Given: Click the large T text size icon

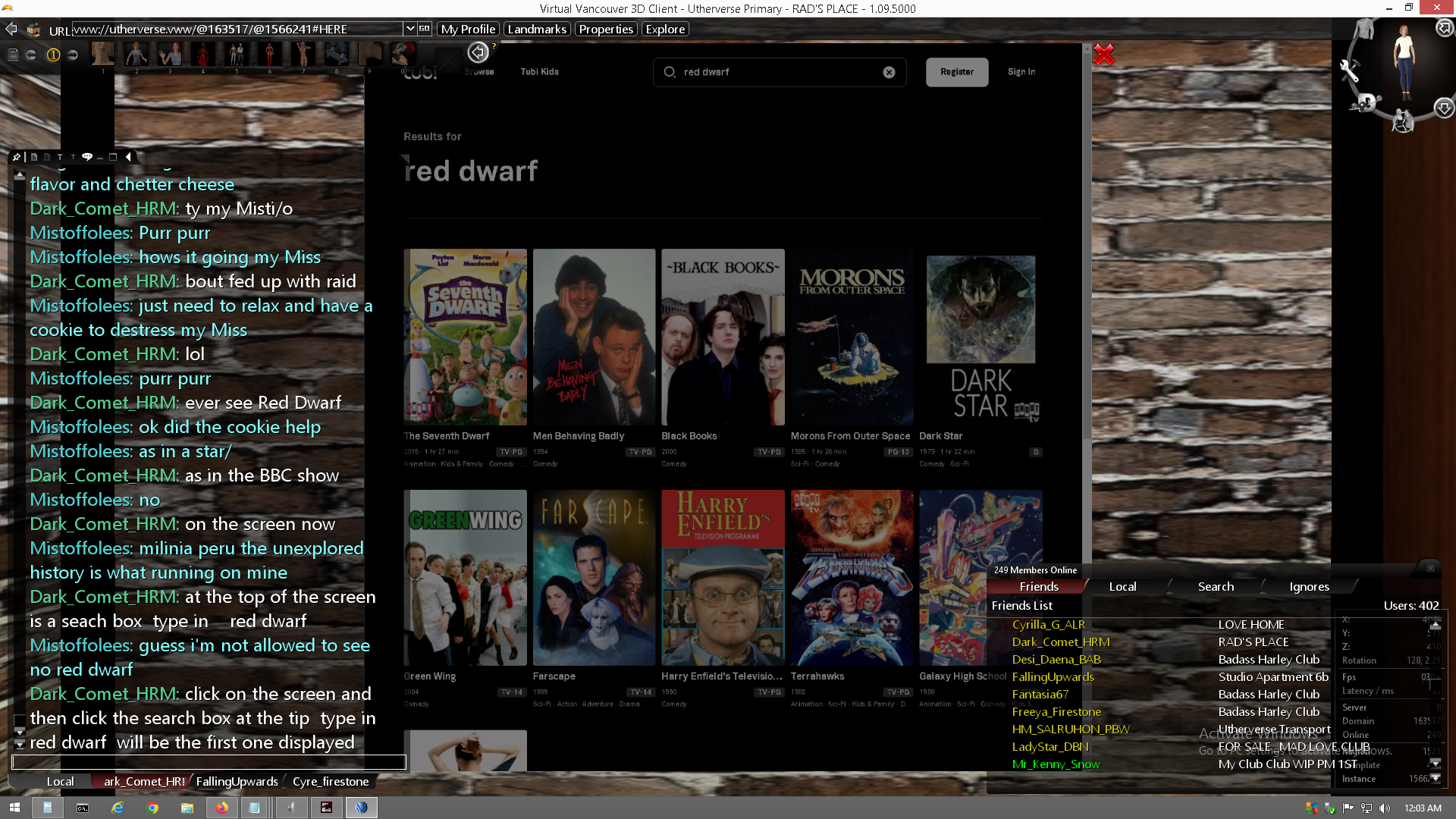Looking at the screenshot, I should point(60,157).
